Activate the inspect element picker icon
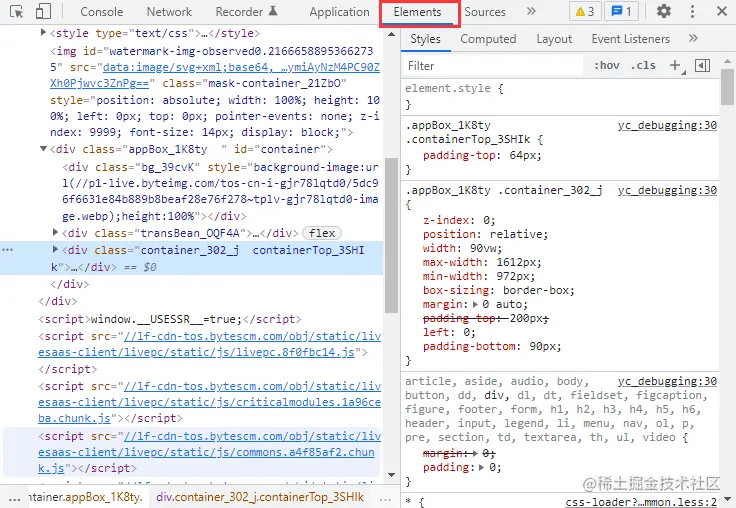Screen dimensions: 736x508 tap(16, 12)
